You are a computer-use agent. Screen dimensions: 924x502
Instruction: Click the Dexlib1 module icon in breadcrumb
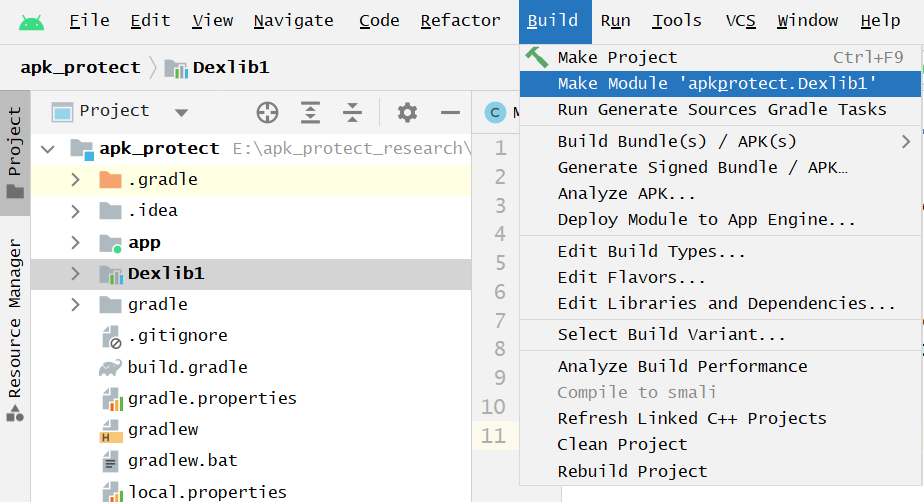click(176, 68)
